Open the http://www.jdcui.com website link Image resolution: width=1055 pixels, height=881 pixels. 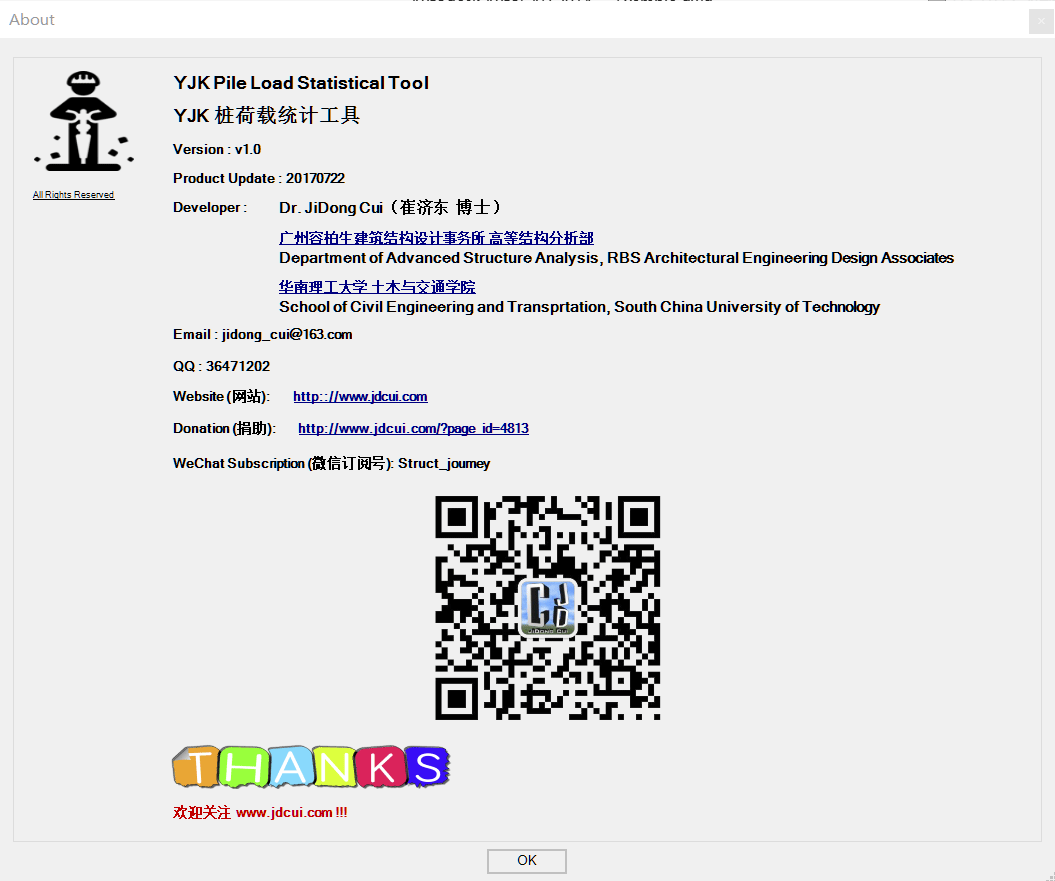[360, 396]
